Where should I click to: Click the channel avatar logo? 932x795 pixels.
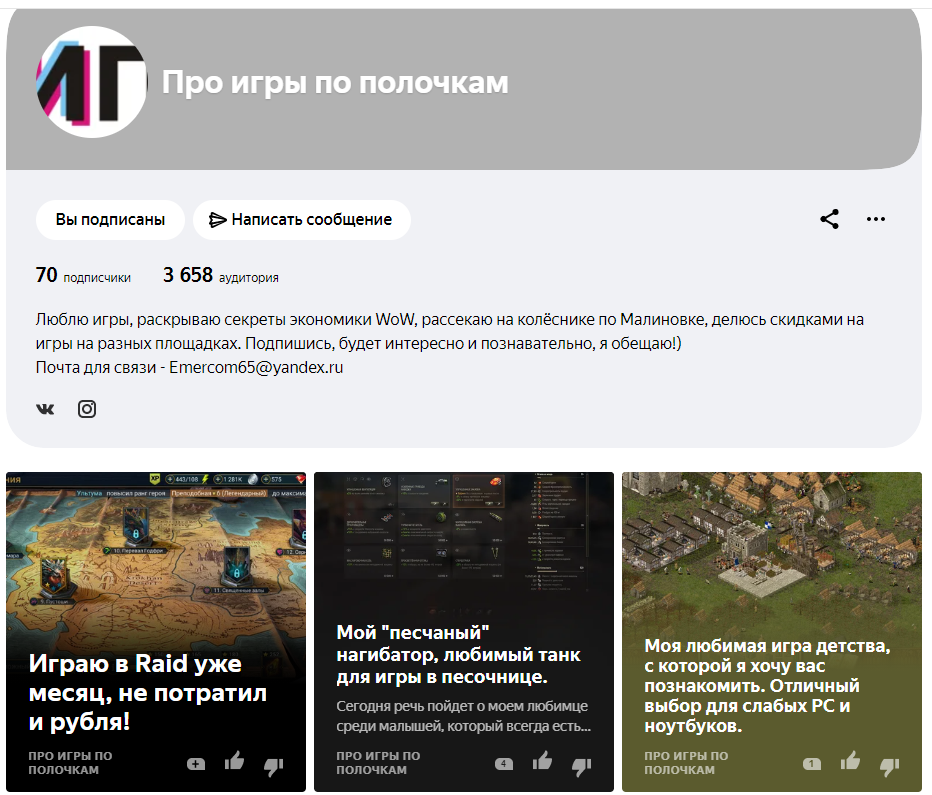[x=92, y=82]
